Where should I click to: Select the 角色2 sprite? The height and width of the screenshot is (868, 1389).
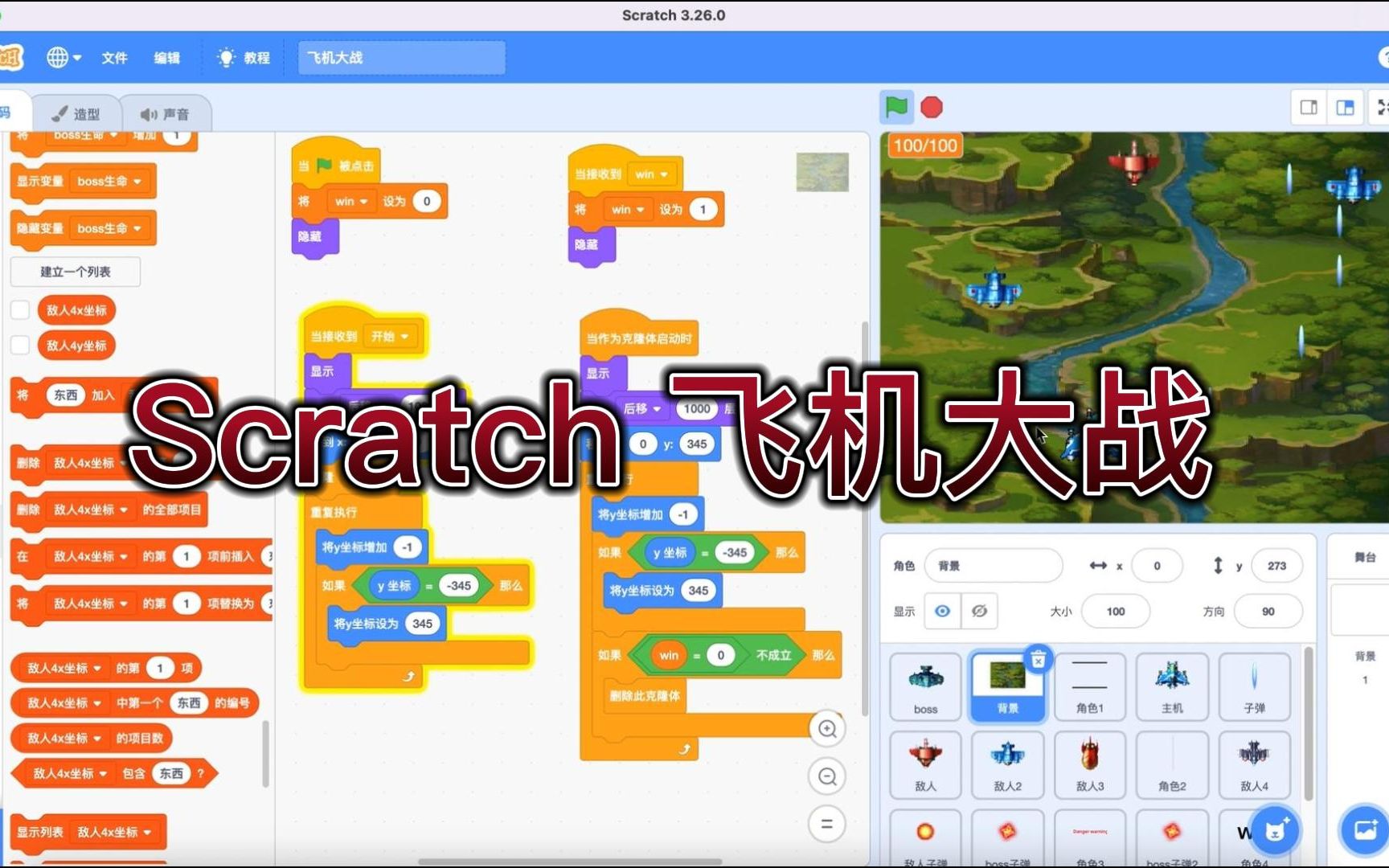coord(1172,765)
